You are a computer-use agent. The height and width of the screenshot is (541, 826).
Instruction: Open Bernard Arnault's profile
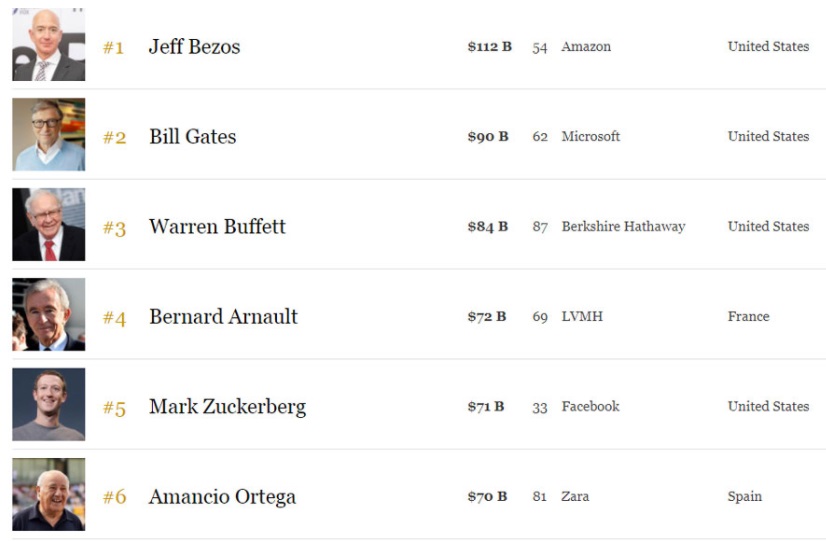pyautogui.click(x=223, y=317)
